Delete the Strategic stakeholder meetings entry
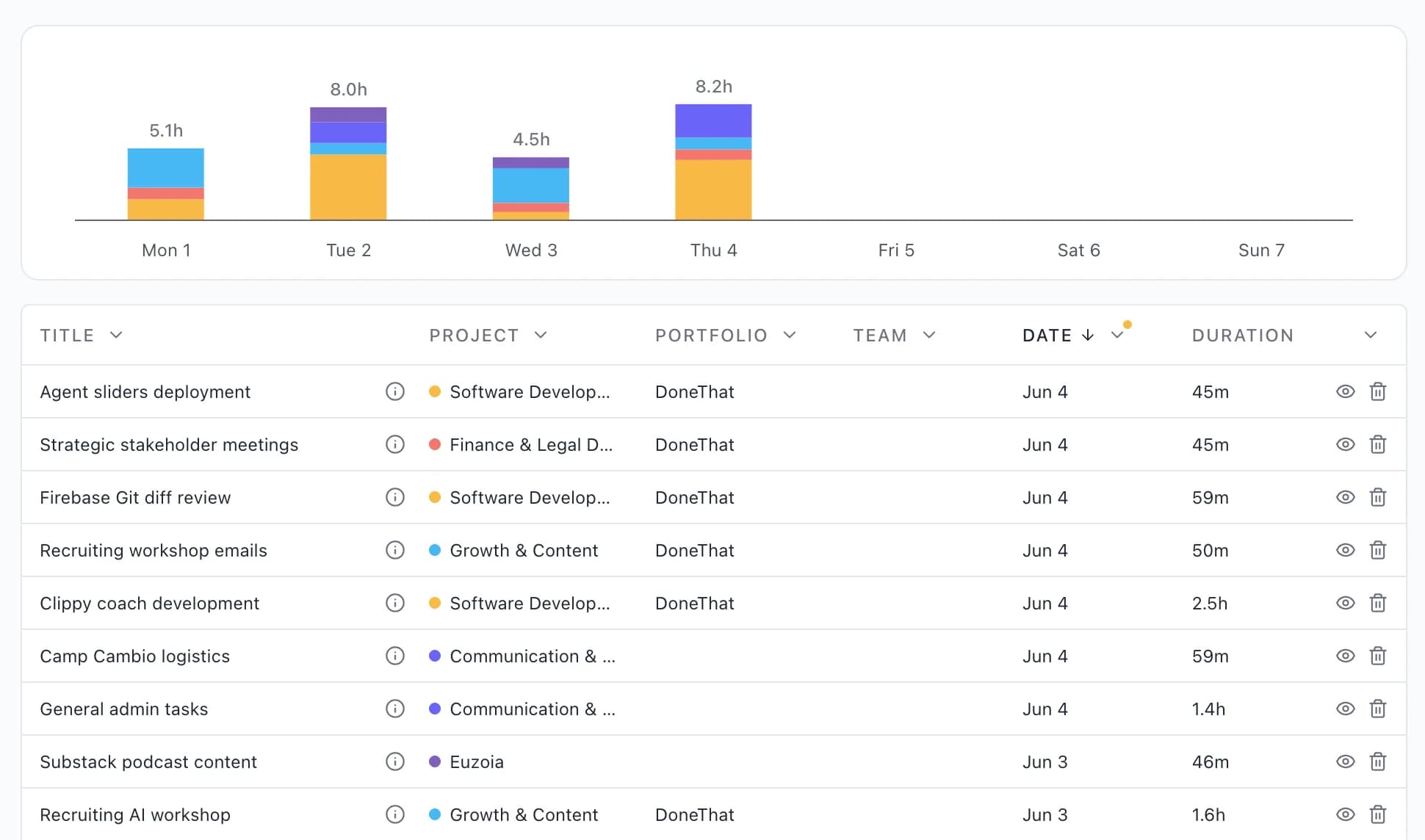The image size is (1425, 840). 1378,444
